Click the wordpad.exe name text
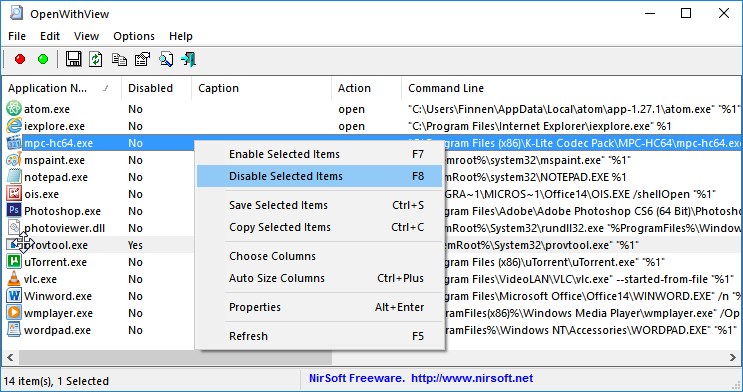Screen dimensions: 743x392 pyautogui.click(x=57, y=330)
